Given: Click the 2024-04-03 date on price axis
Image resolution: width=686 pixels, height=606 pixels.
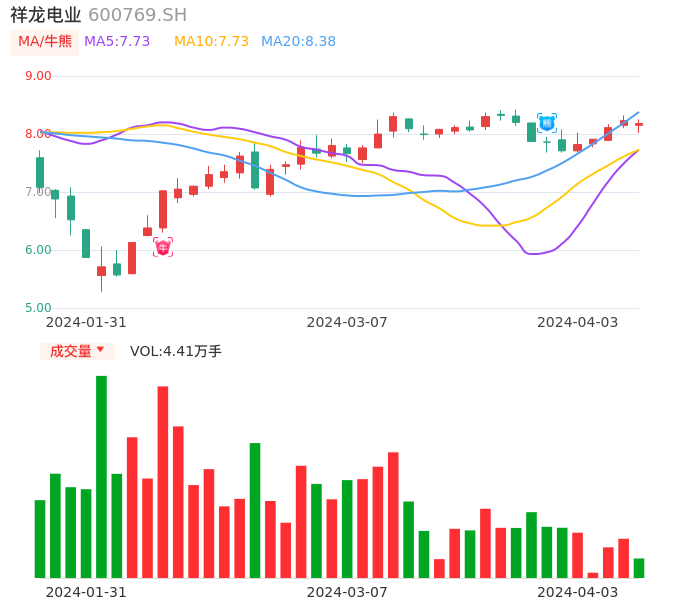Looking at the screenshot, I should [x=577, y=322].
